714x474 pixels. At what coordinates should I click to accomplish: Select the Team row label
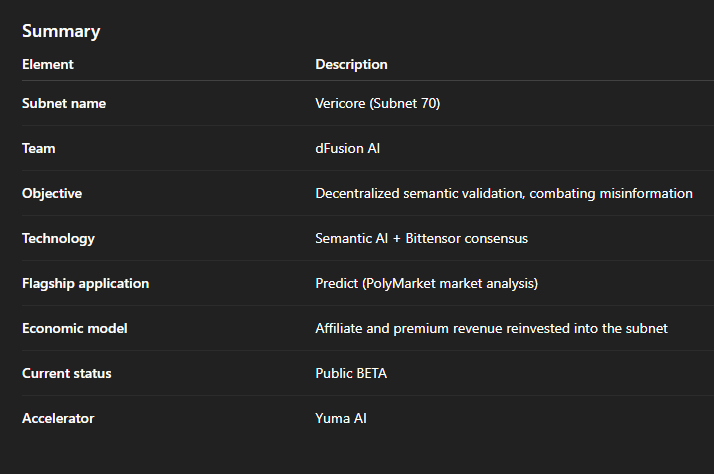pyautogui.click(x=38, y=148)
